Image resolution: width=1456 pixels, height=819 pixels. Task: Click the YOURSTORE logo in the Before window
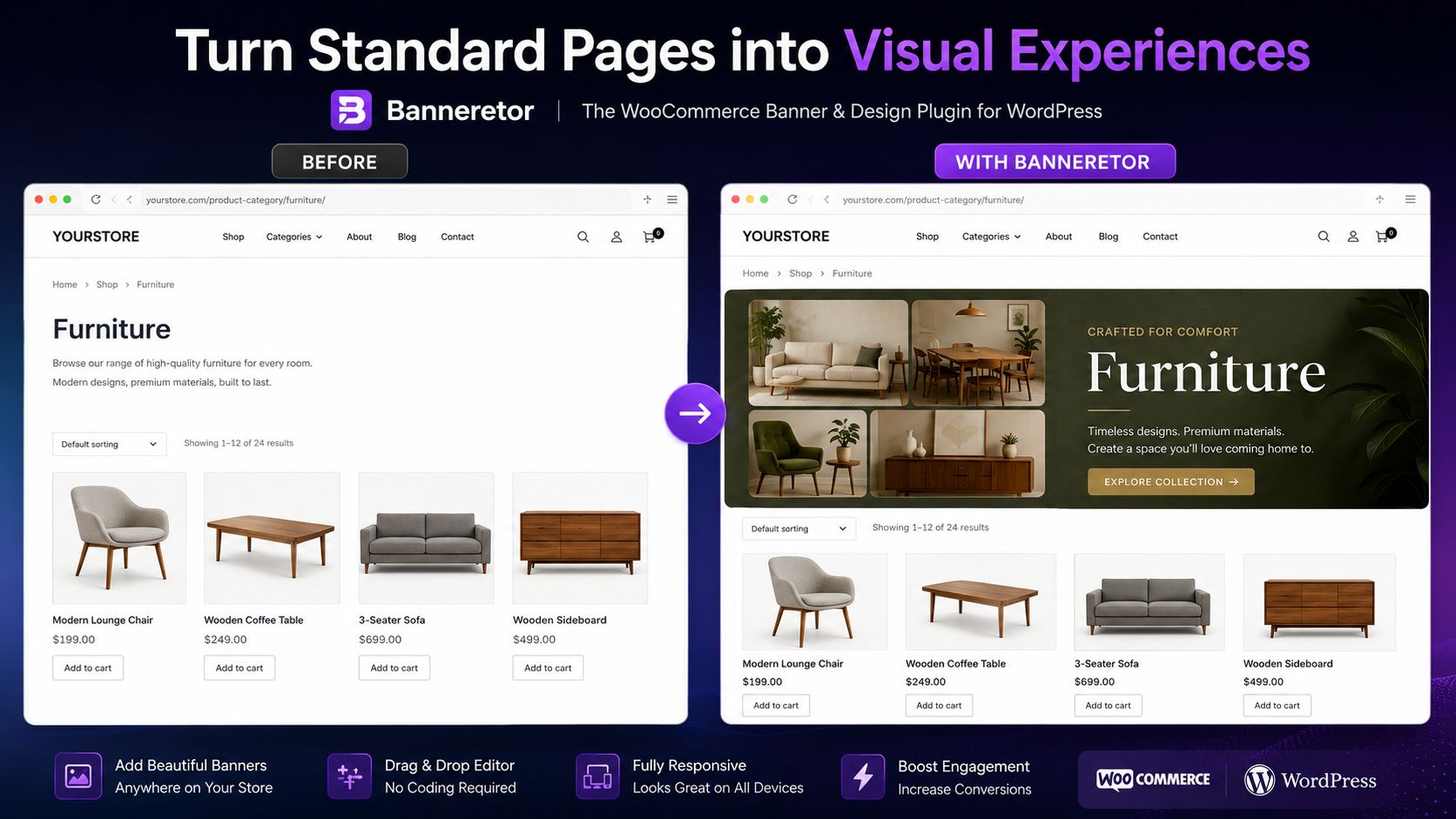click(96, 237)
